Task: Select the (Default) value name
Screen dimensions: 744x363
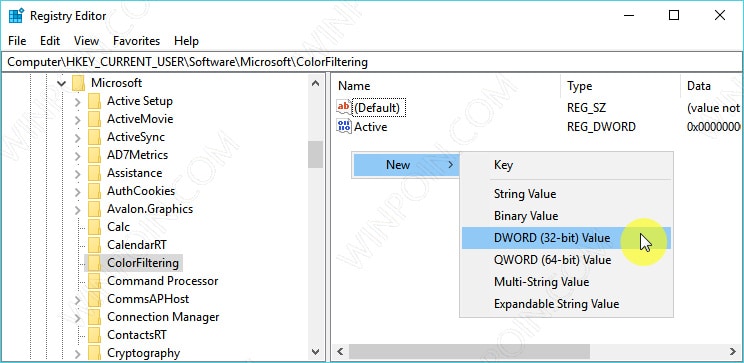Action: 377,108
